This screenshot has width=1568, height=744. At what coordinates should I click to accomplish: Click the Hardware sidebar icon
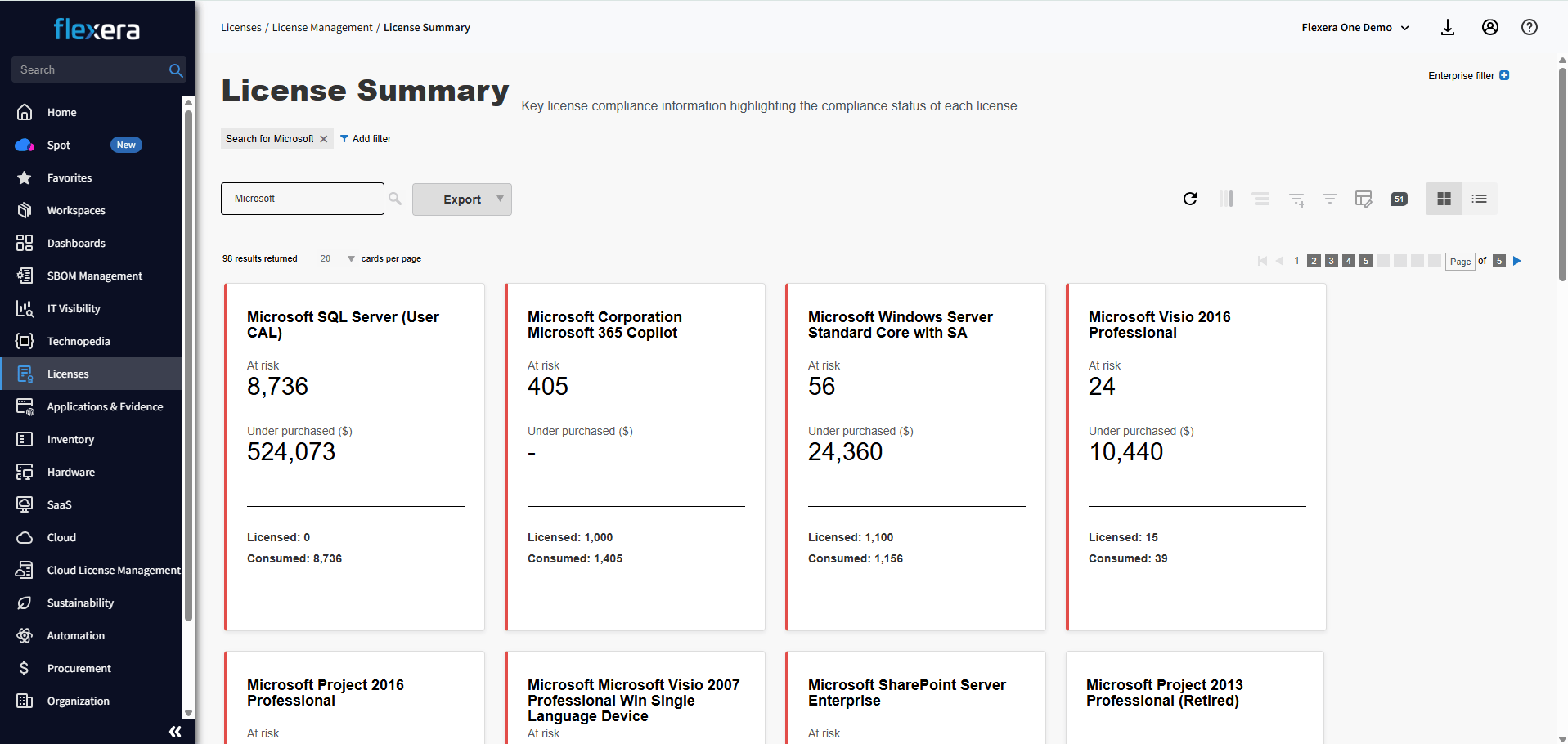tap(25, 472)
